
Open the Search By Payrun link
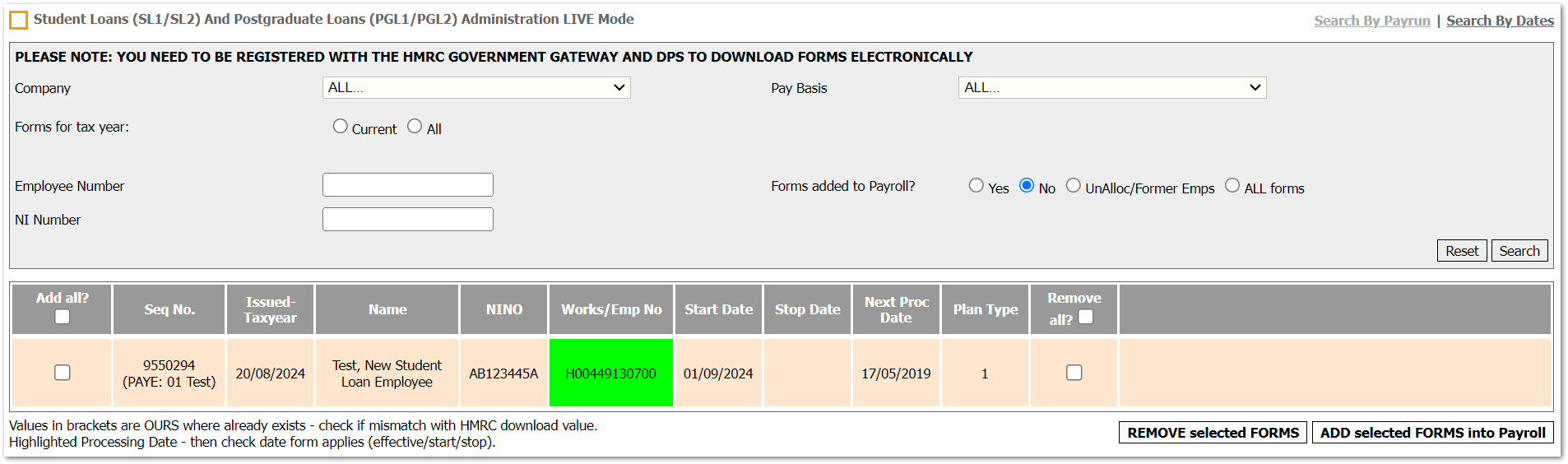click(x=1371, y=21)
